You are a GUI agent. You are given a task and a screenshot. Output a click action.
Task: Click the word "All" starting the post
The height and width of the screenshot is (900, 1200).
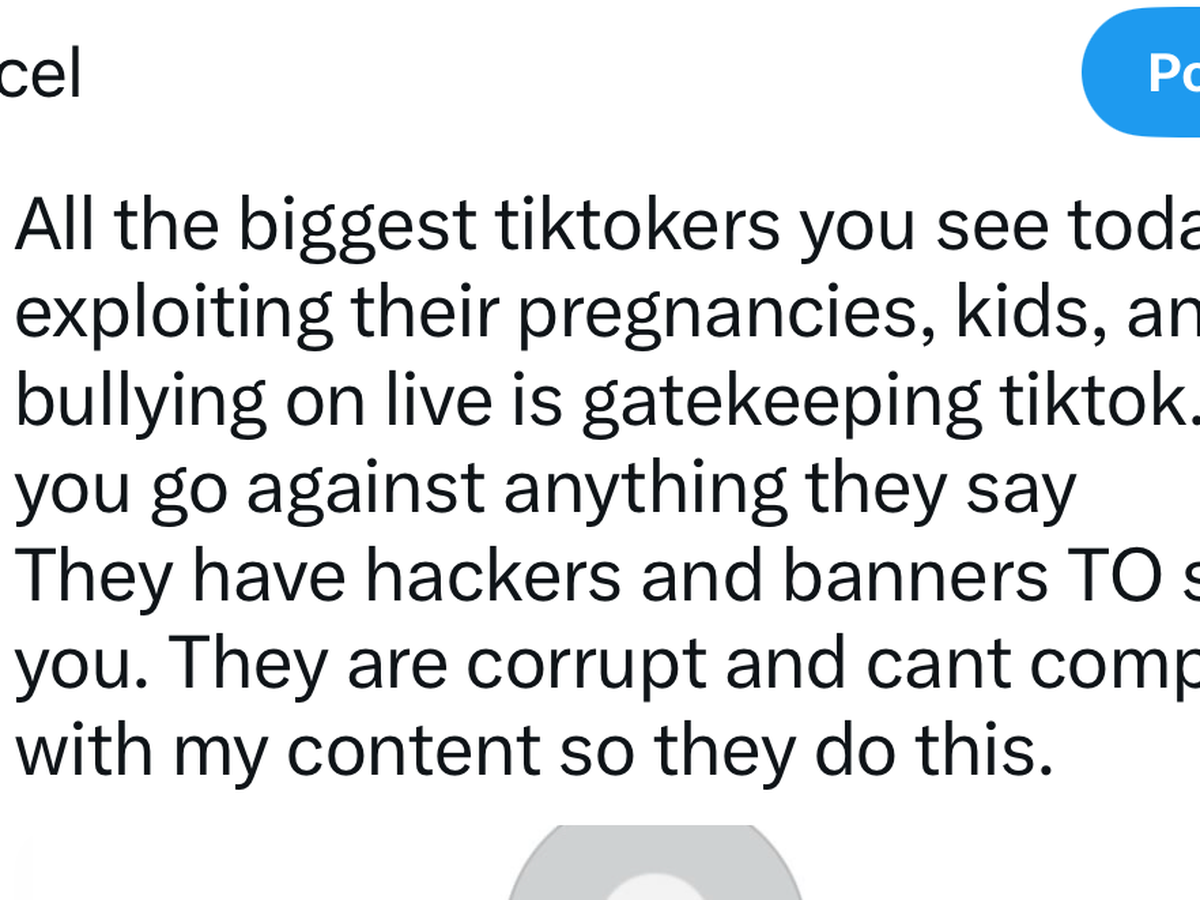pyautogui.click(x=56, y=227)
